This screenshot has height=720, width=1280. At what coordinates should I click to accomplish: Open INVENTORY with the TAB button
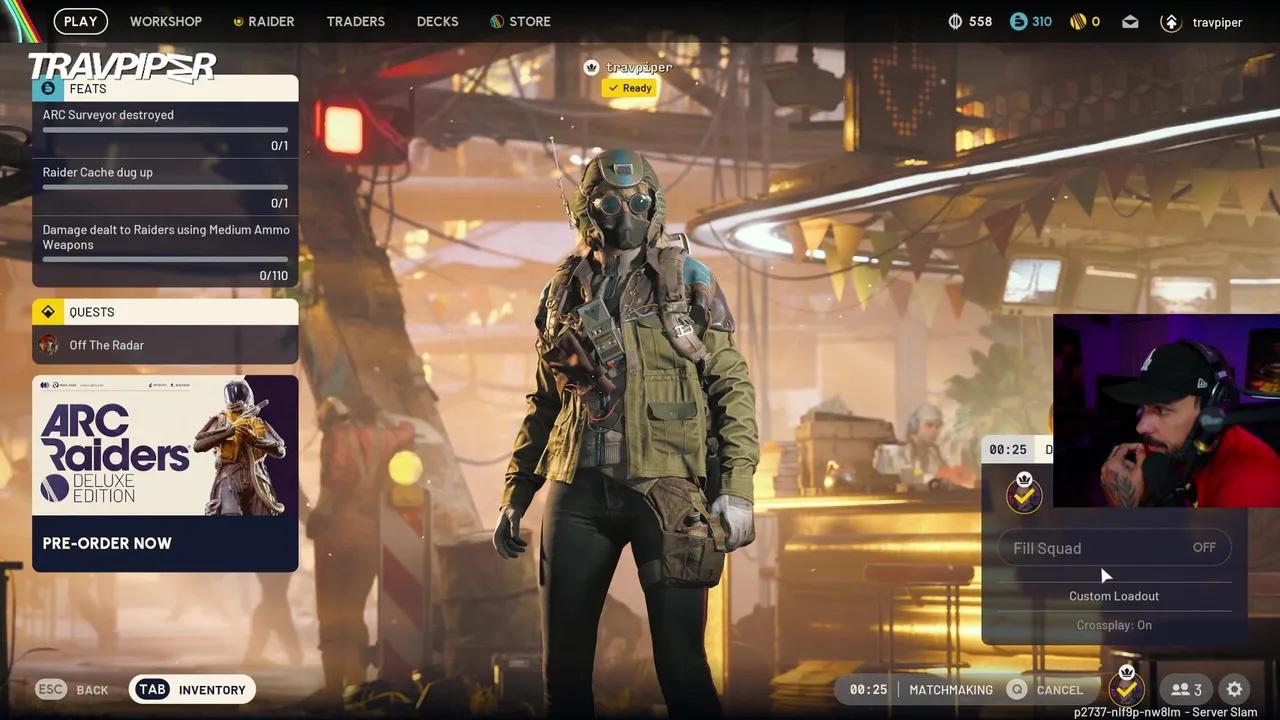click(192, 689)
